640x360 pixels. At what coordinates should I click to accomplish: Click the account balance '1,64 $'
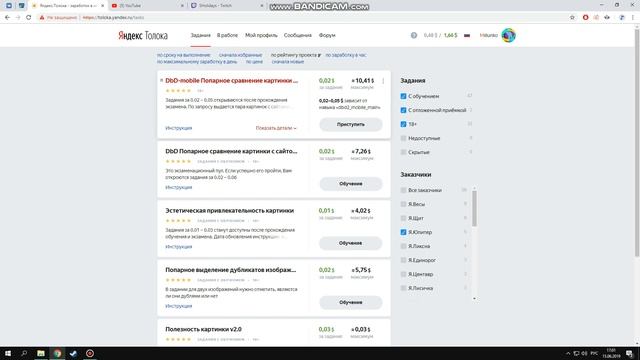pos(451,36)
